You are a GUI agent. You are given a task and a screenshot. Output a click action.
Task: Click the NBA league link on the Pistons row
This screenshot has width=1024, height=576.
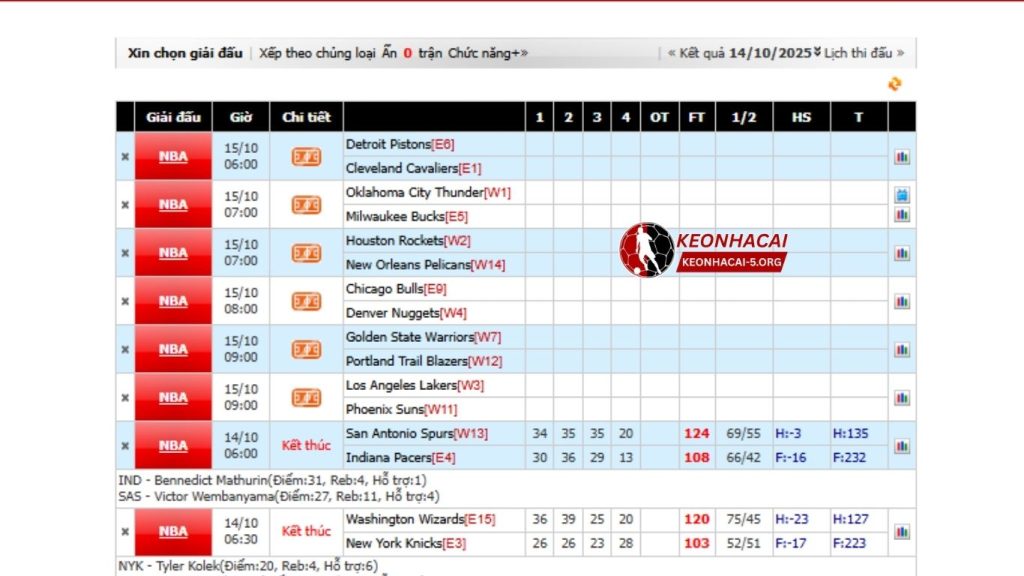[171, 156]
